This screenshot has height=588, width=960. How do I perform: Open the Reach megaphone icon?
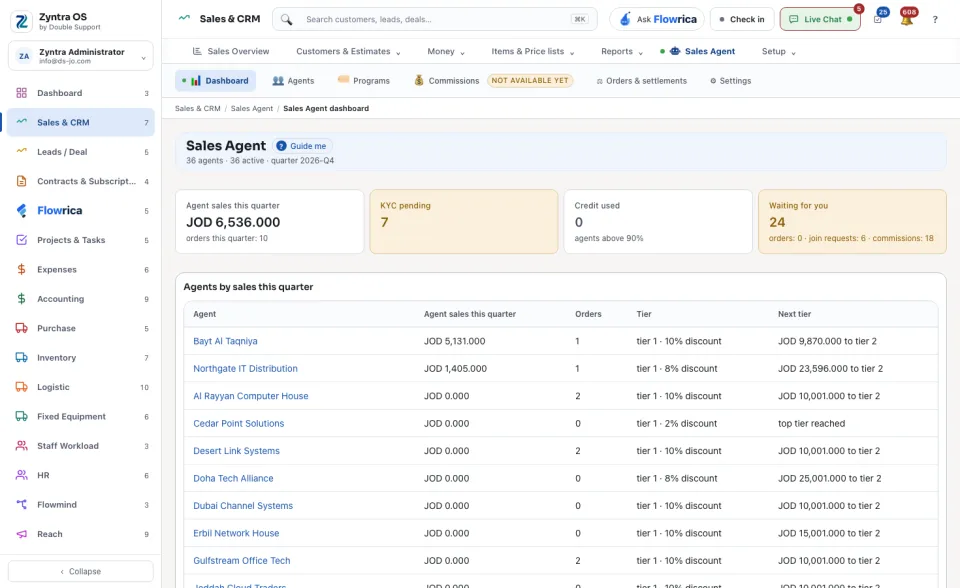tap(21, 534)
